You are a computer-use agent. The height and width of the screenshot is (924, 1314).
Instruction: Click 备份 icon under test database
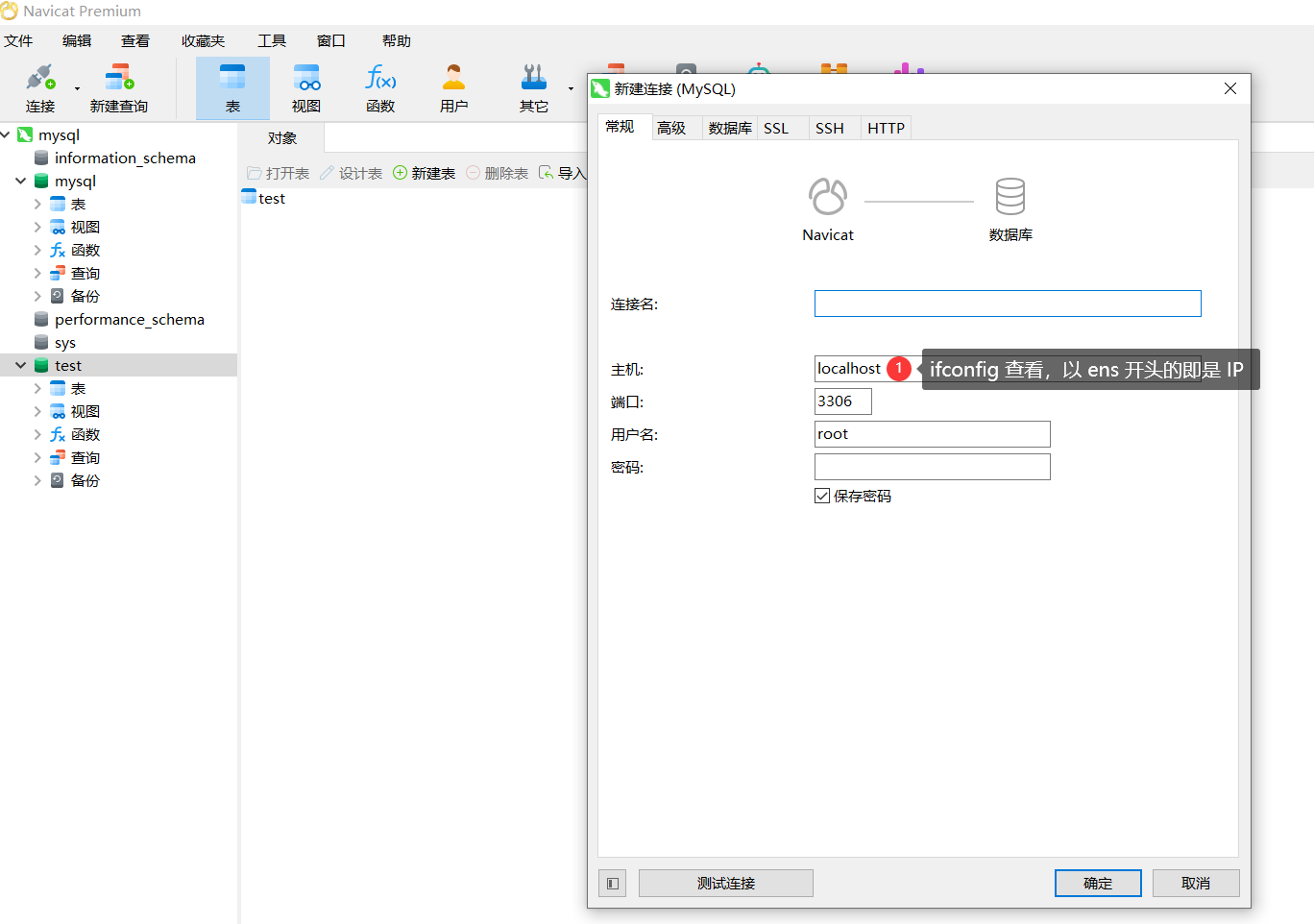[x=58, y=480]
